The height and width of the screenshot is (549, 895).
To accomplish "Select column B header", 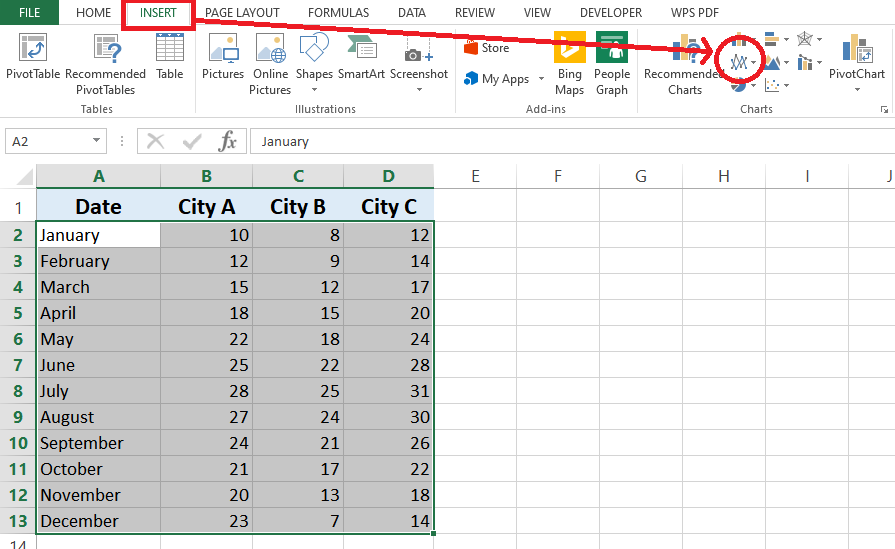I will 207,176.
